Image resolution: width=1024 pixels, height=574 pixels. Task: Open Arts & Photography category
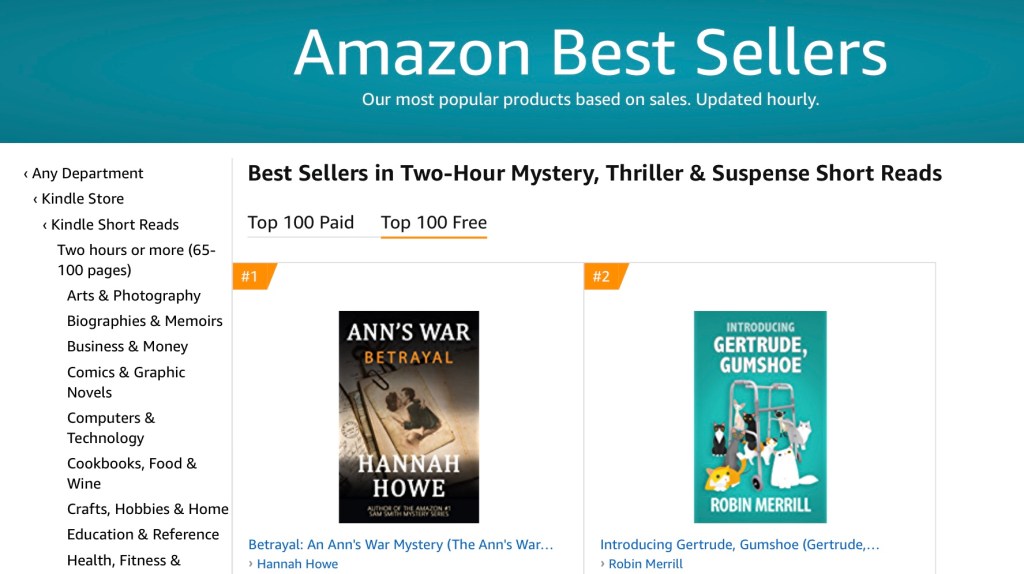(134, 295)
